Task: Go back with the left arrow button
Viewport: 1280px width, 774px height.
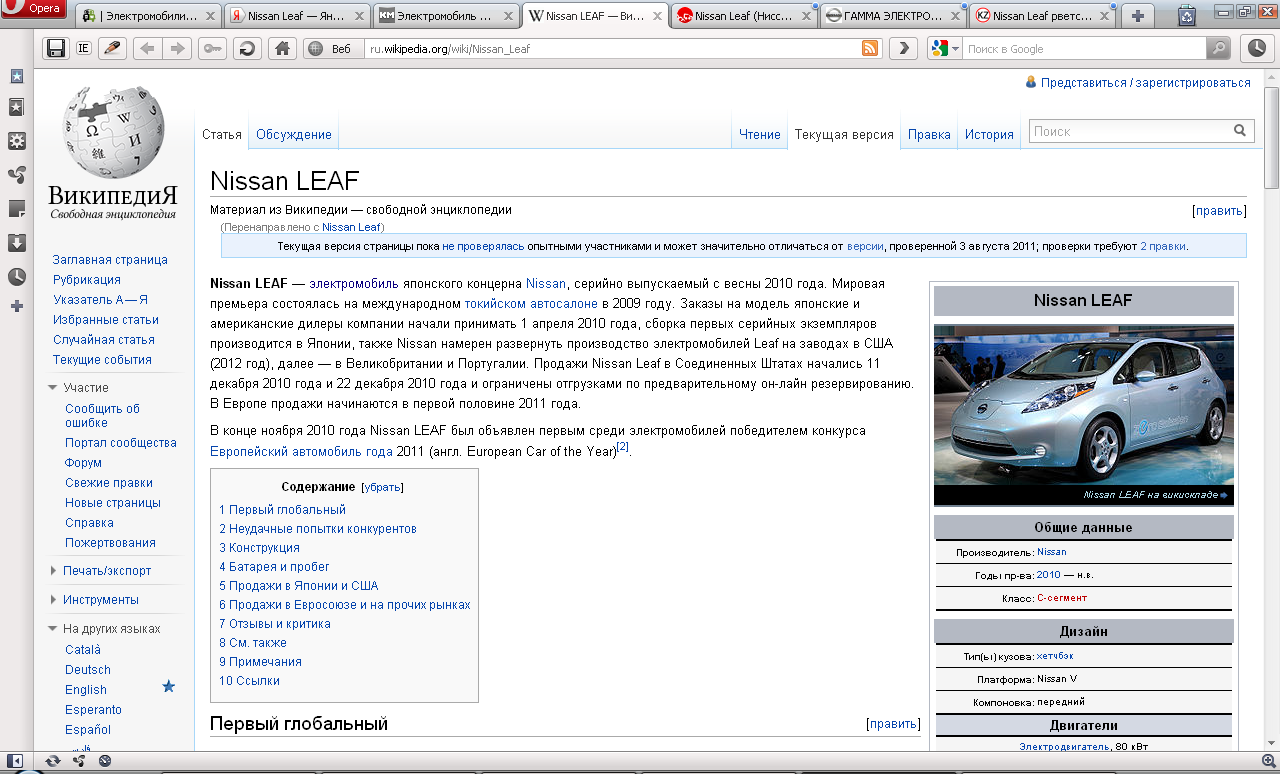Action: 147,48
